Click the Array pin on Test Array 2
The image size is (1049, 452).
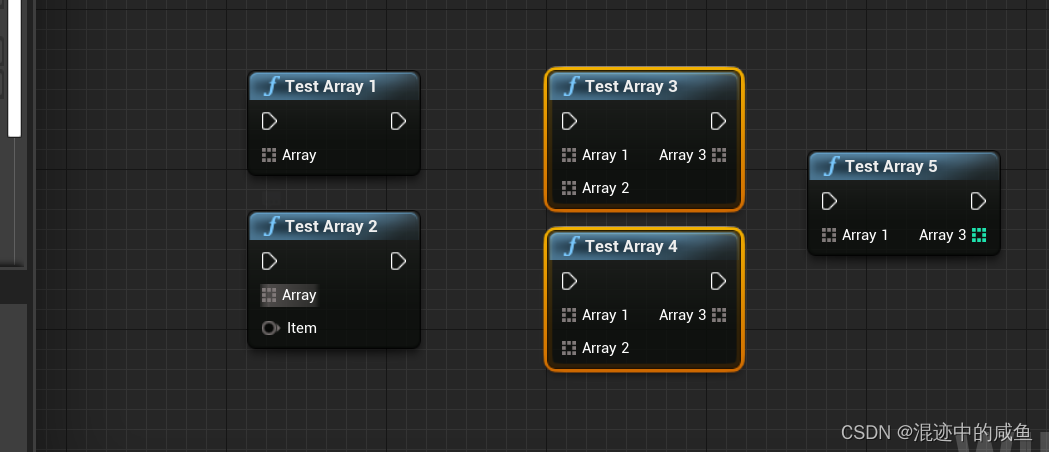click(269, 295)
